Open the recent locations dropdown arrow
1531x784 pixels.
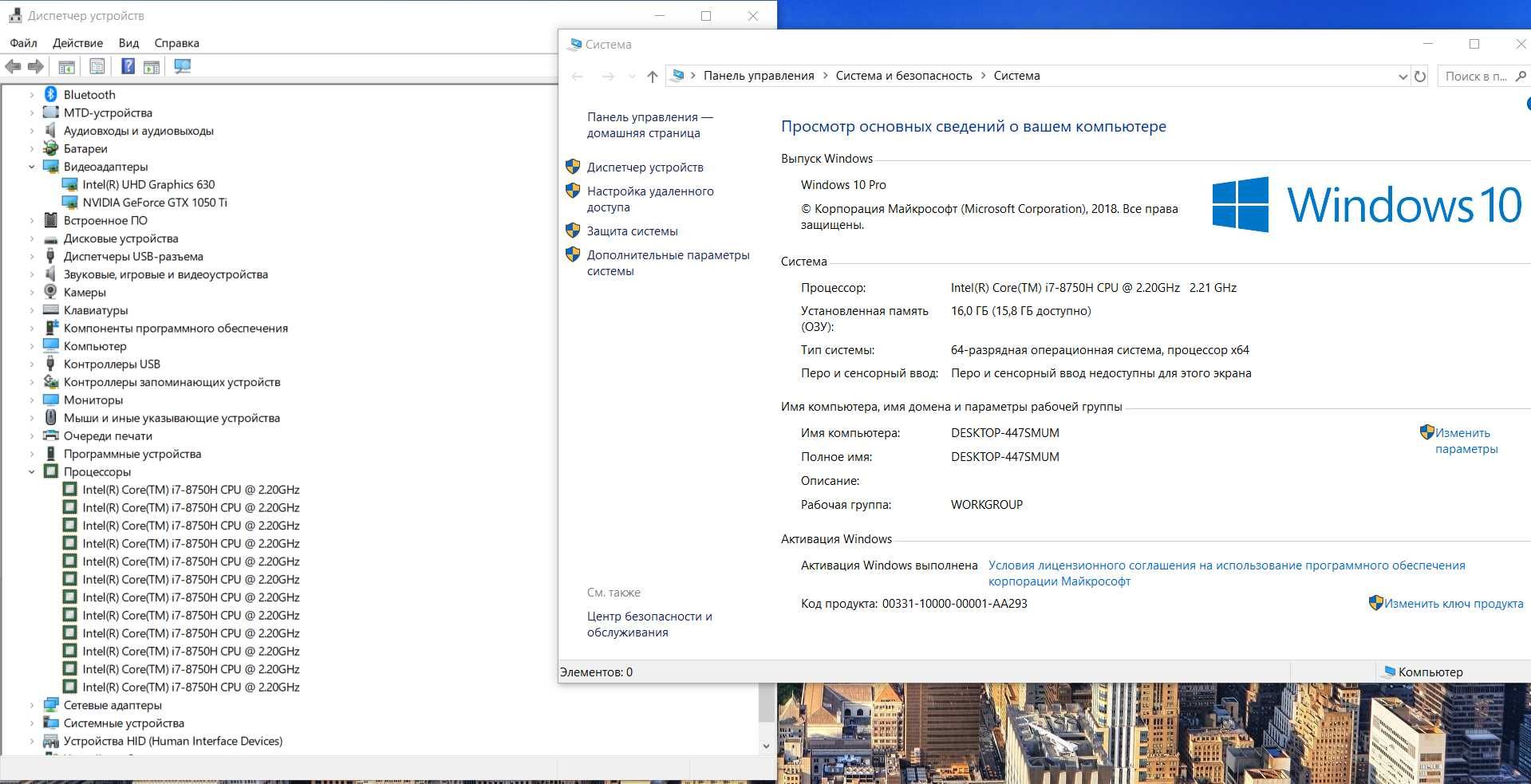pyautogui.click(x=632, y=77)
